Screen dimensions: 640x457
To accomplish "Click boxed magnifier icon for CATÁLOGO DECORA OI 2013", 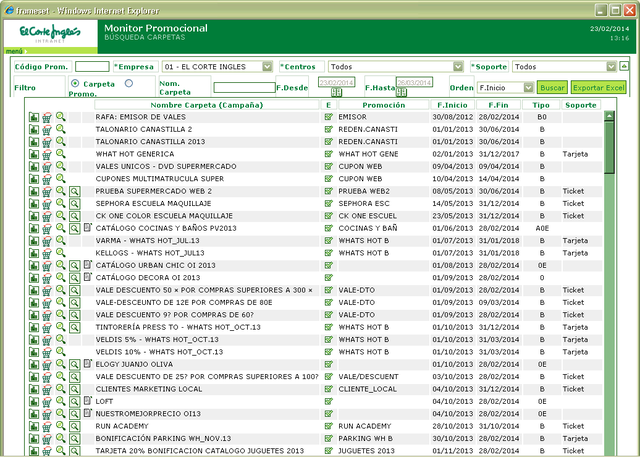I will point(74,278).
